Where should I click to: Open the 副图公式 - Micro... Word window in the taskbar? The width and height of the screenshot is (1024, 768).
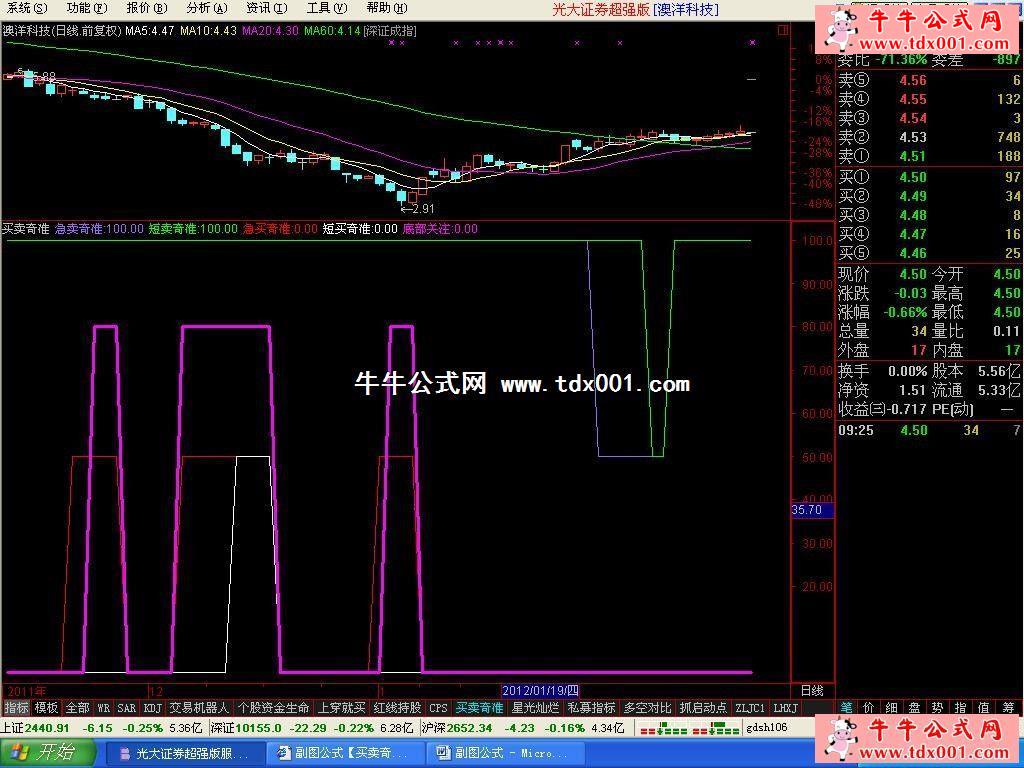coord(505,753)
